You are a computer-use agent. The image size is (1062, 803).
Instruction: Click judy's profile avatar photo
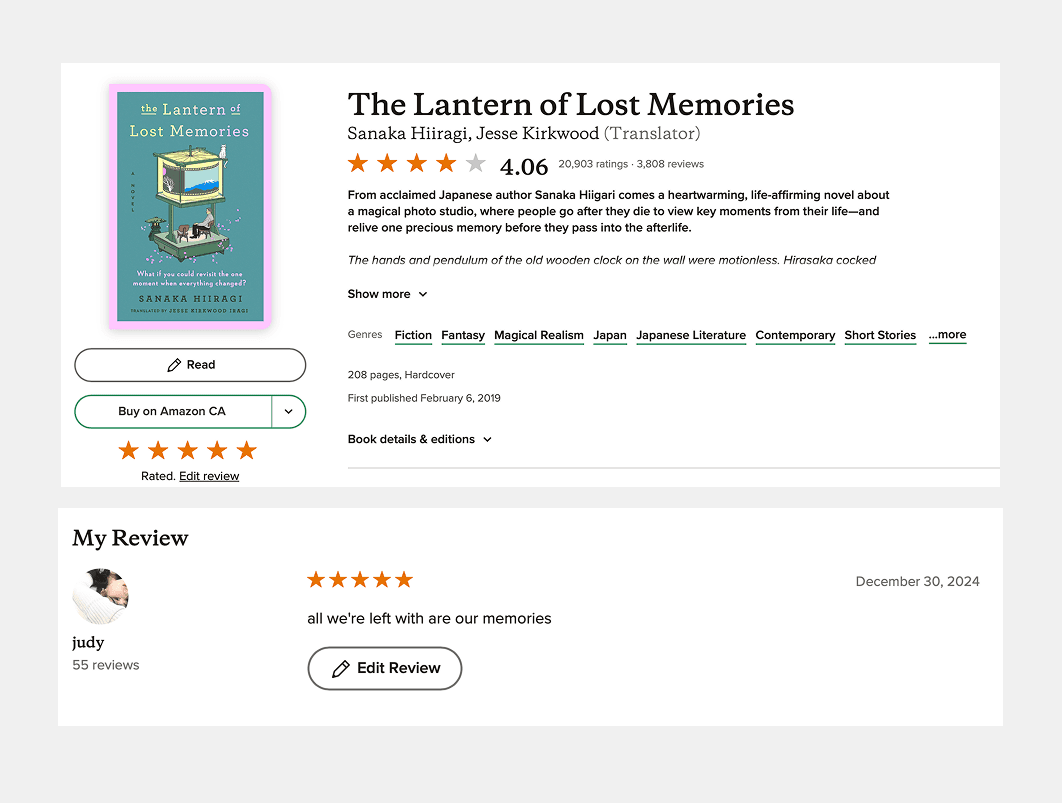[x=100, y=596]
